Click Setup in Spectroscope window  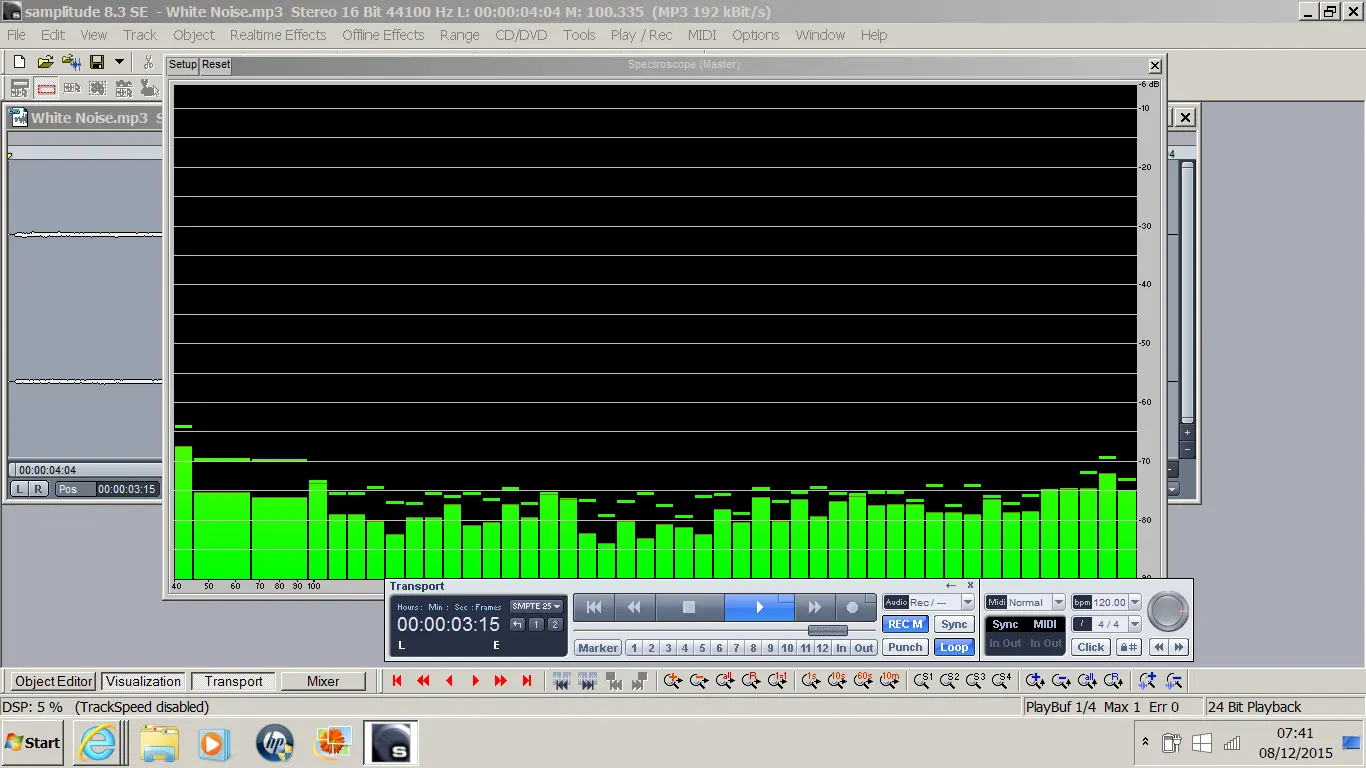pos(183,64)
